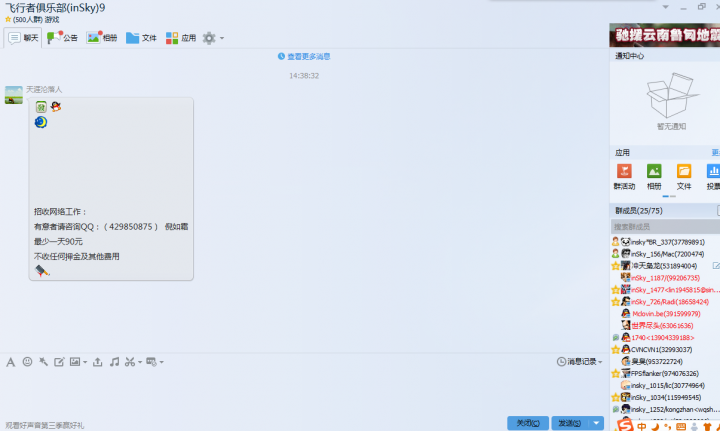
Task: Open the emoji smiley picker
Action: point(27,361)
